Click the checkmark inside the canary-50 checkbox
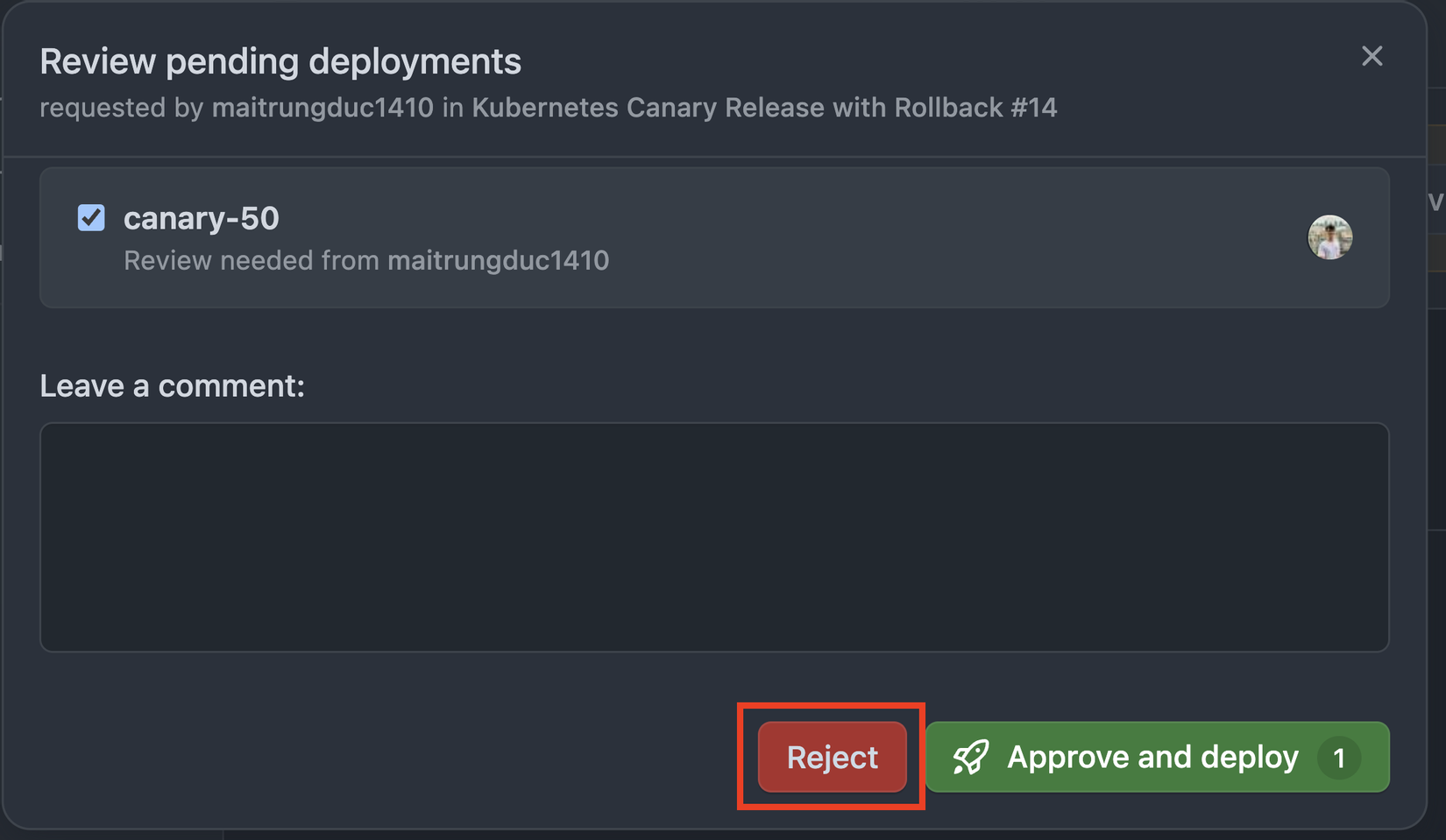 [x=90, y=218]
